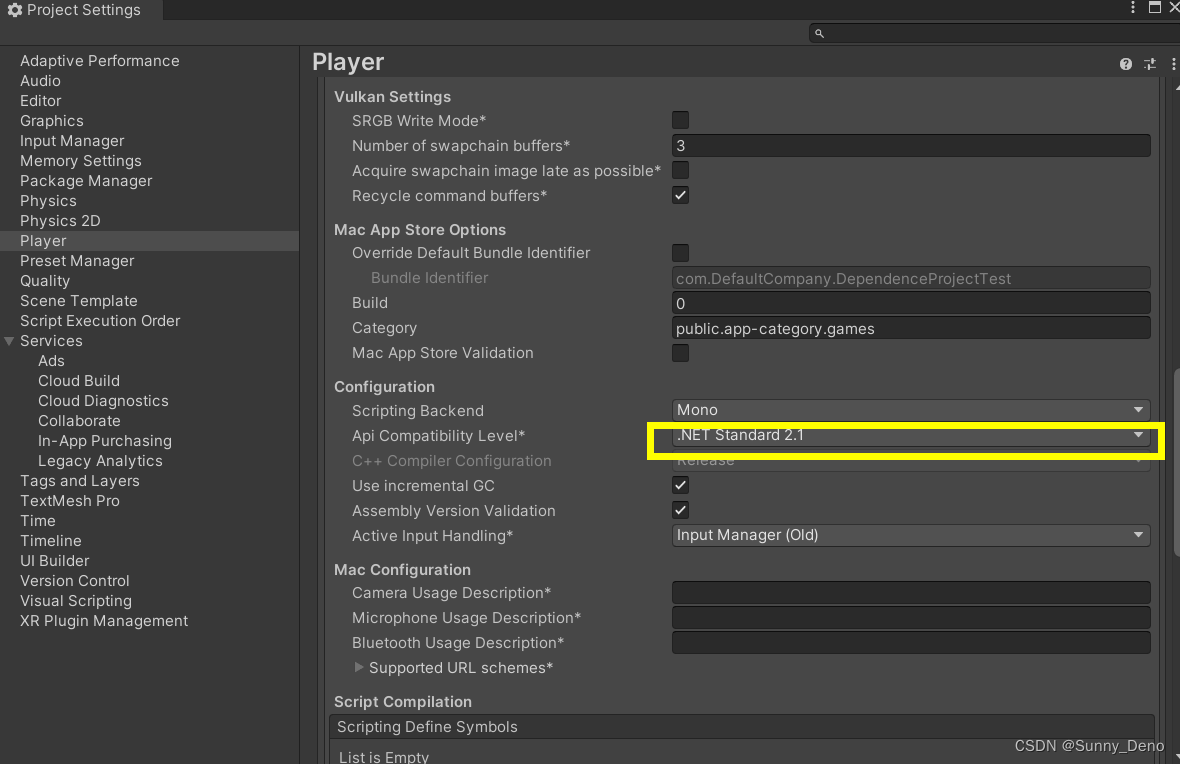Click the Camera Usage Description field
1180x764 pixels.
tap(910, 592)
